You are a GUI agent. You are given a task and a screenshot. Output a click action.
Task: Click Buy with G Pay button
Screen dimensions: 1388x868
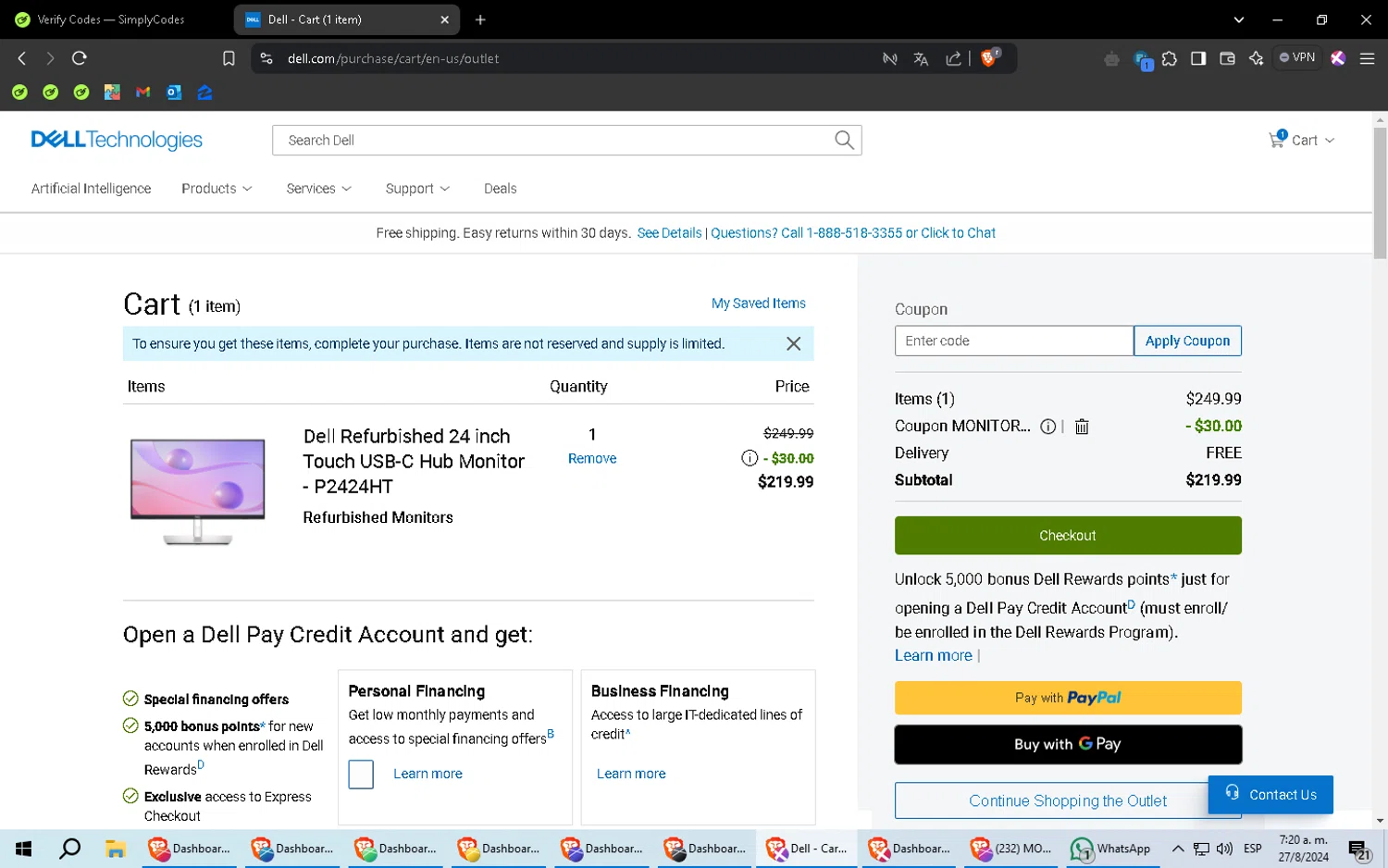(1068, 744)
